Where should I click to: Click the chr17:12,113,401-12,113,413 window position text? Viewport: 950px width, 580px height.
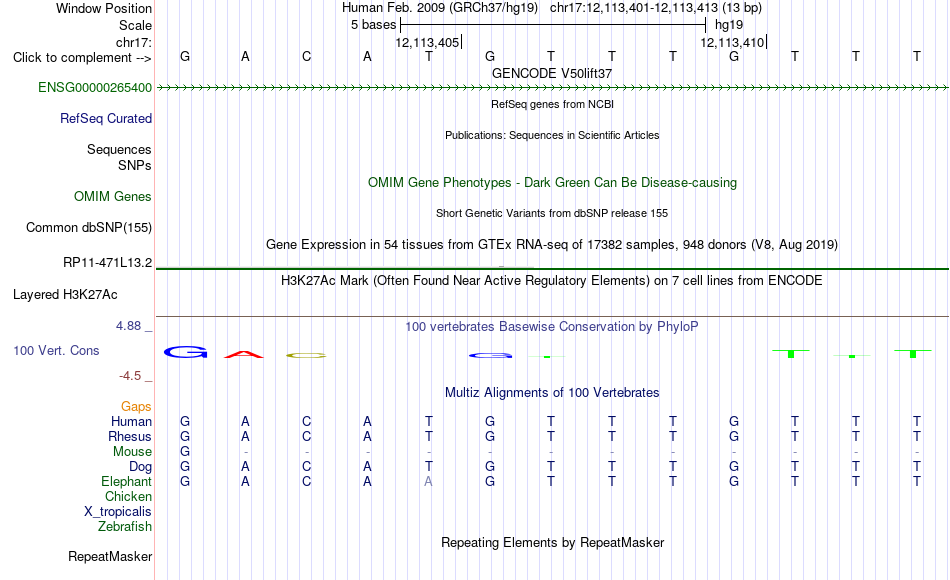656,8
